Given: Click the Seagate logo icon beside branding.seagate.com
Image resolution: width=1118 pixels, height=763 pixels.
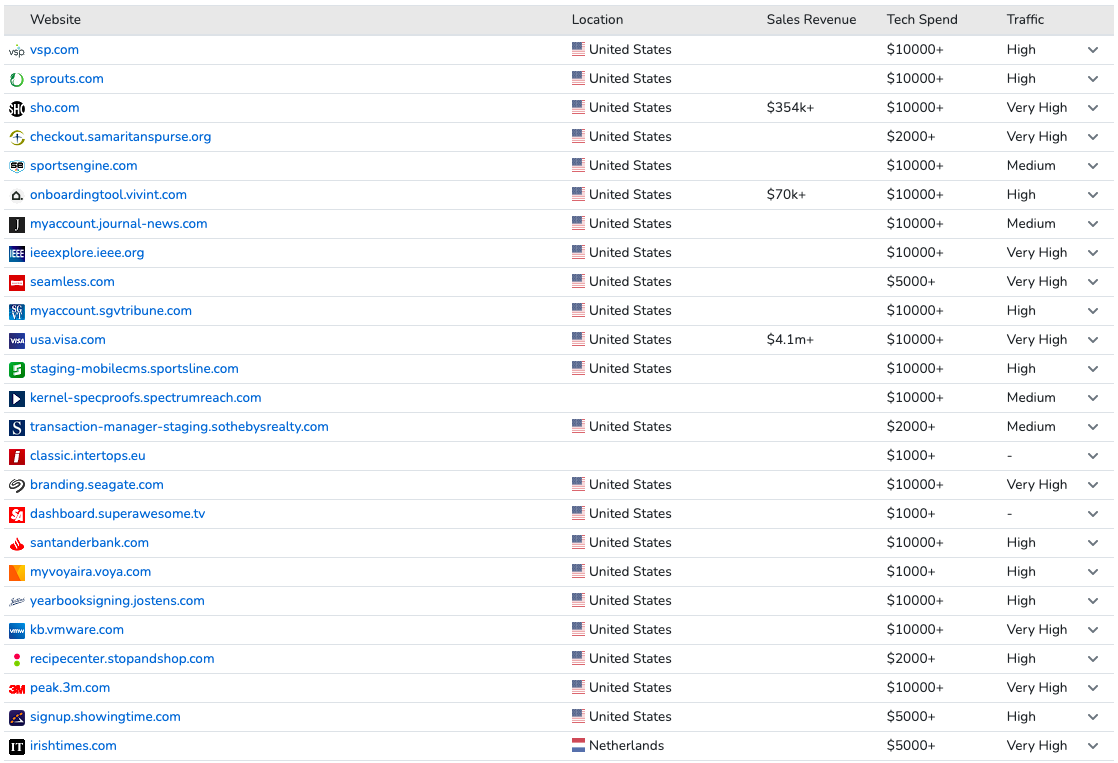Looking at the screenshot, I should [17, 485].
